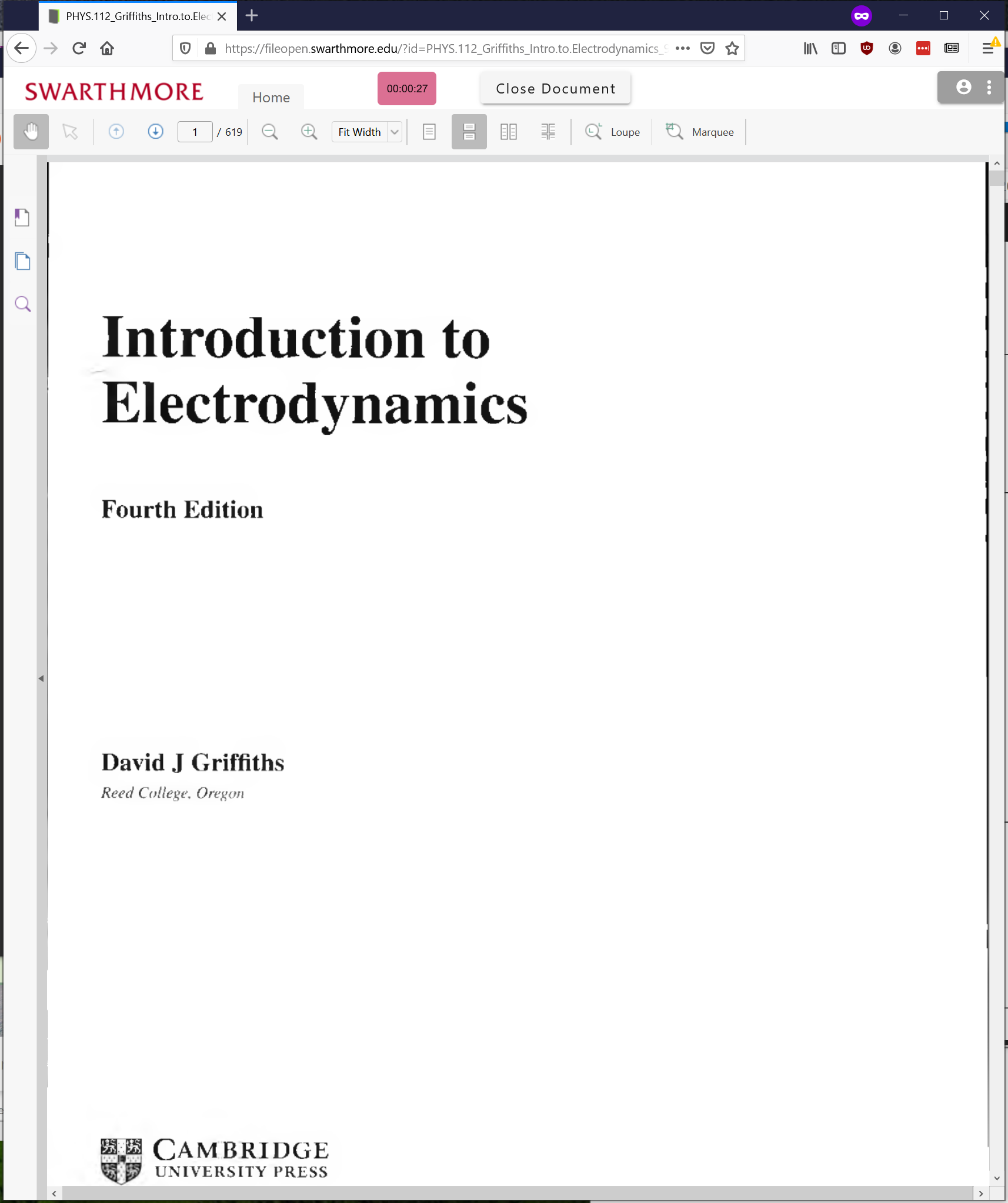Click the lock site information icon
Screen dimensions: 1008x1203
210,48
